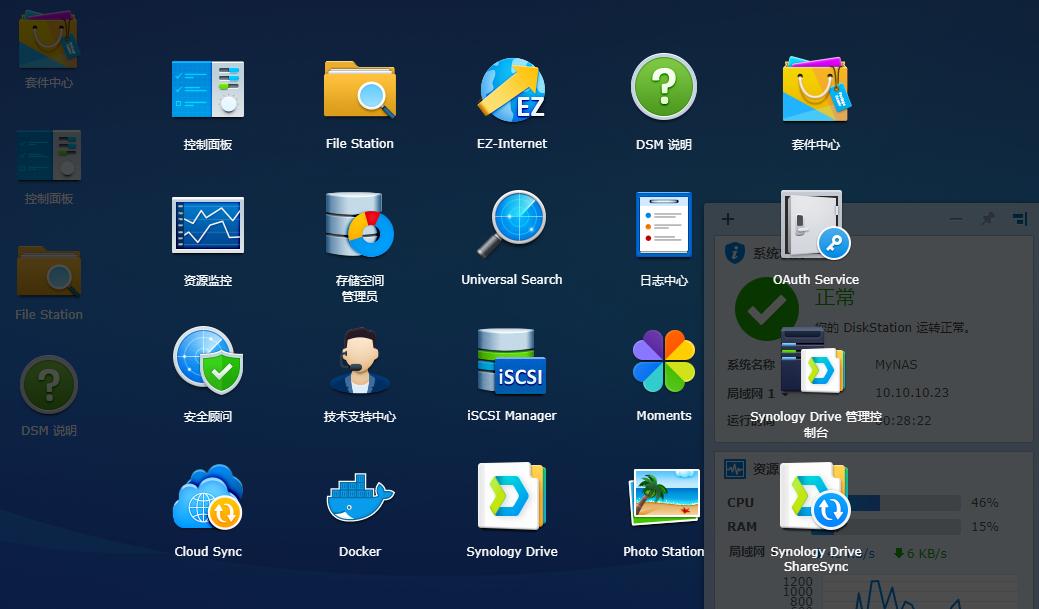1039x609 pixels.
Task: Click dimmed DSM 说明 desktop shortcut
Action: pos(49,385)
